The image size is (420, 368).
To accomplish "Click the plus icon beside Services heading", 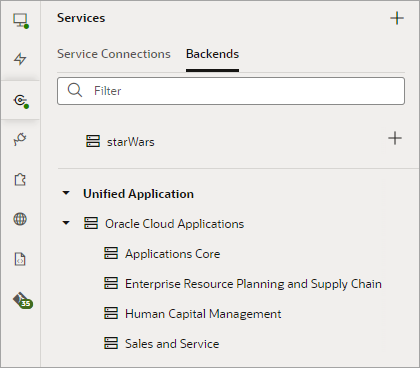I will coord(397,18).
